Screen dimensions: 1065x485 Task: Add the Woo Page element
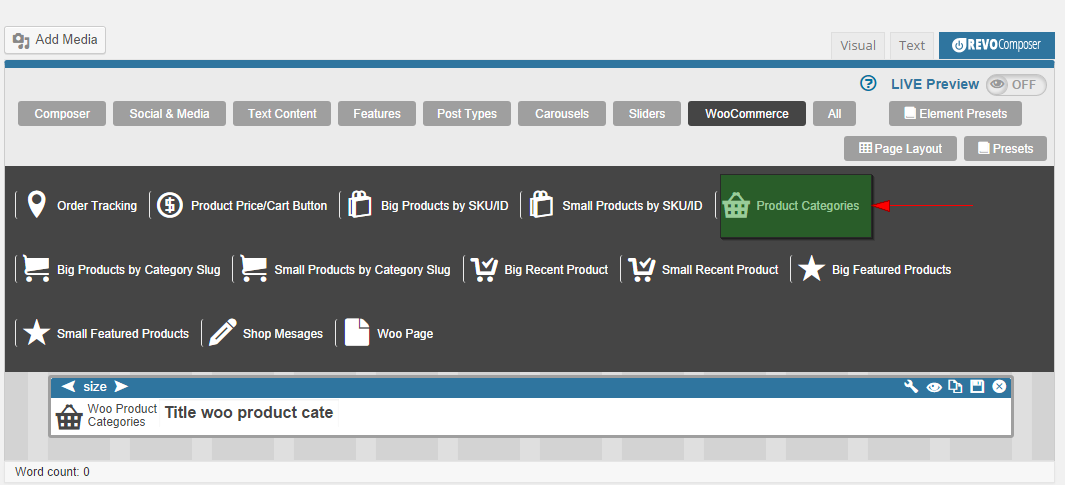pyautogui.click(x=389, y=333)
